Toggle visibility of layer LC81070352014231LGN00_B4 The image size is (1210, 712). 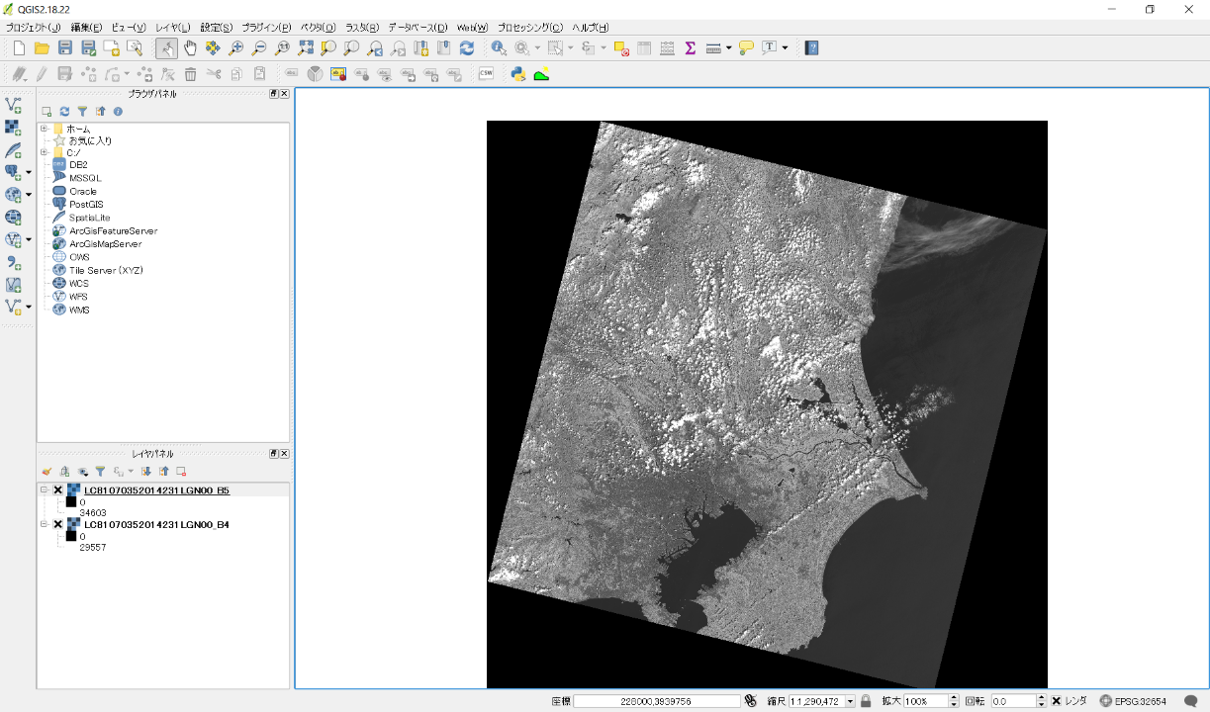(x=58, y=524)
